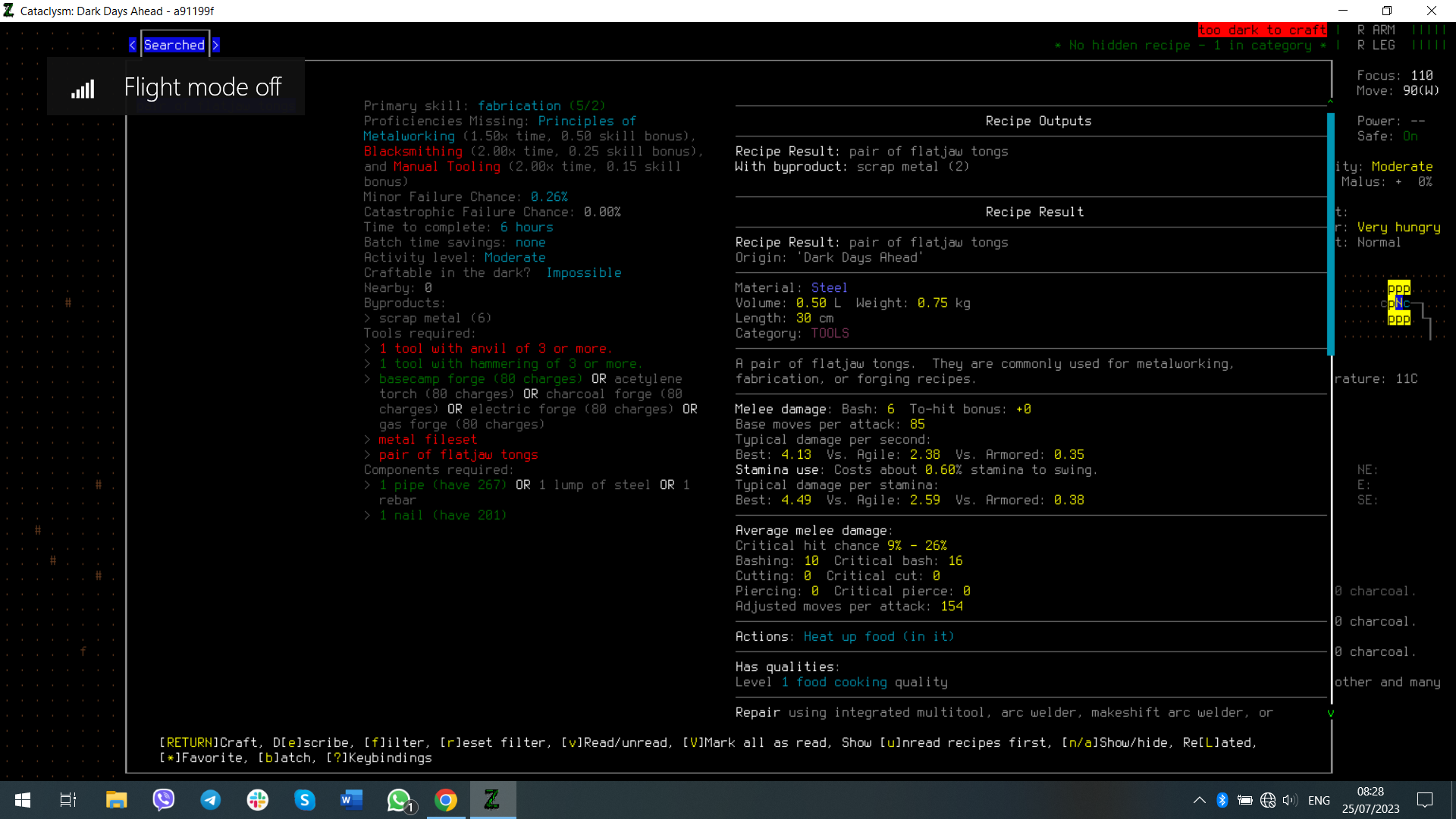Click the [RETURN]Craft option
1456x819 pixels.
tap(209, 743)
